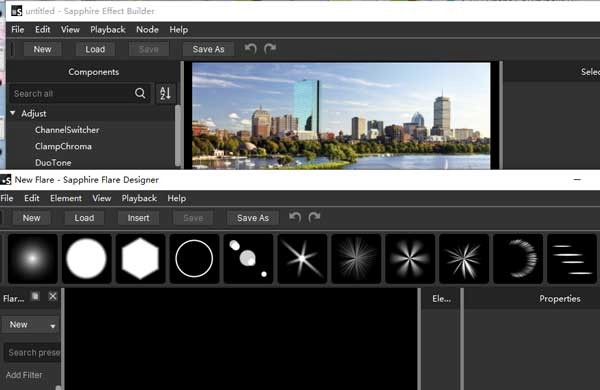Click Redo in the Flare Designer toolbar

[315, 217]
